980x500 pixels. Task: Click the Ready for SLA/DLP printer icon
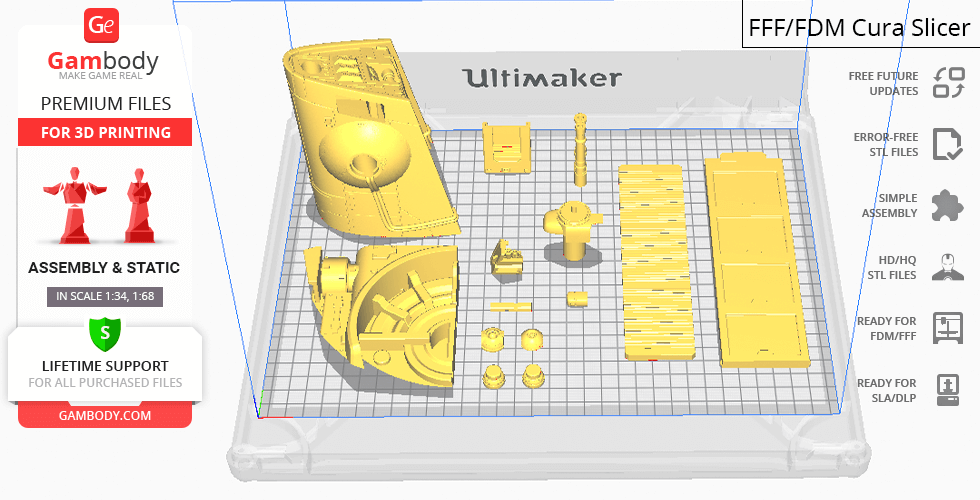point(946,389)
